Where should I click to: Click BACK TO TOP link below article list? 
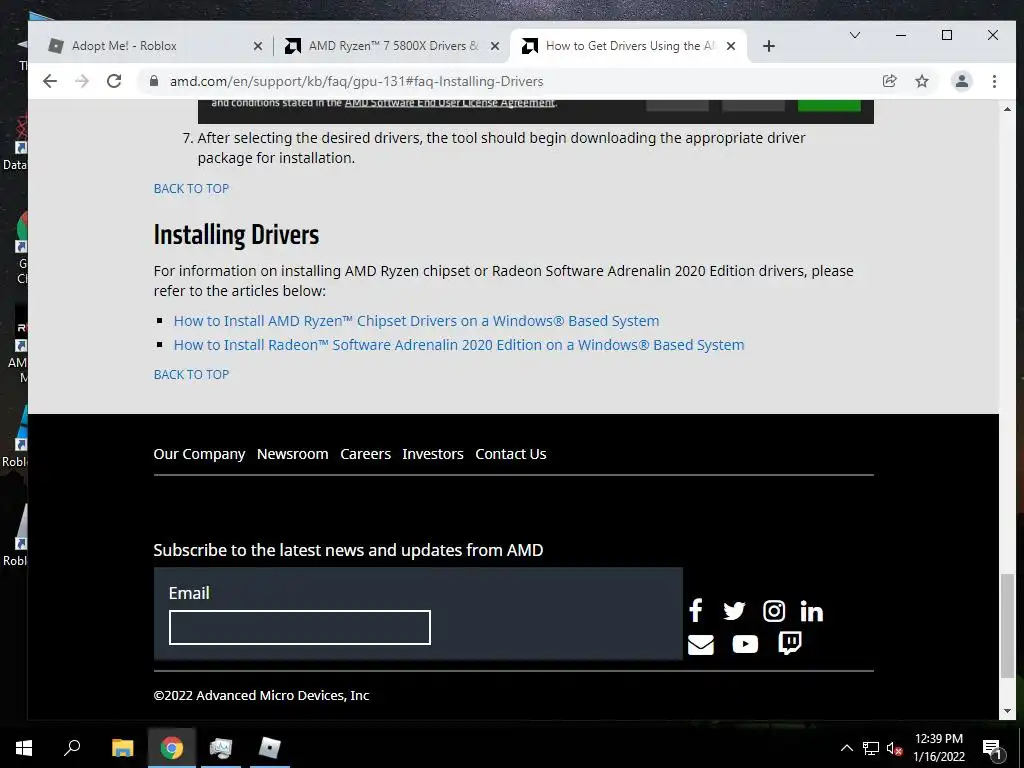point(191,375)
